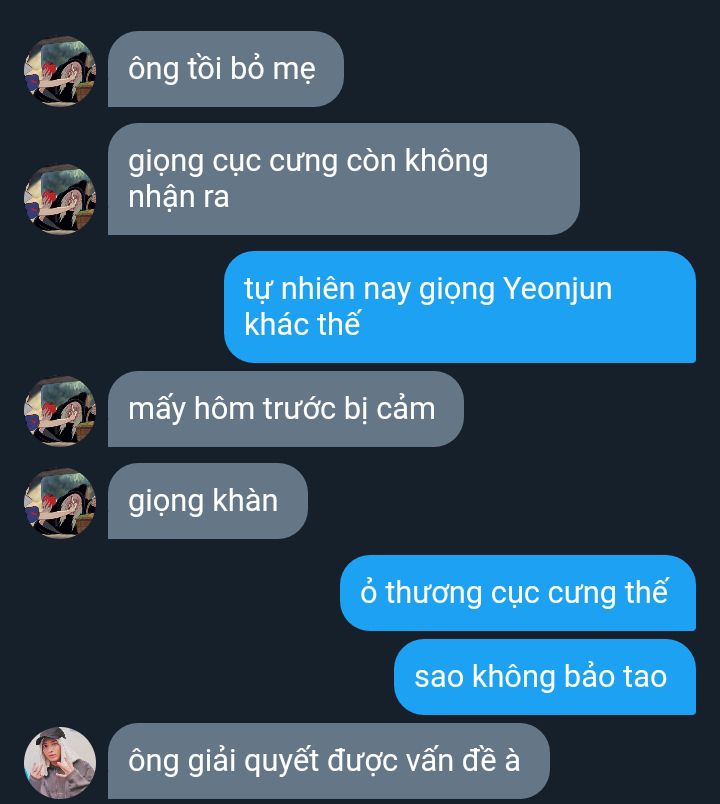720x804 pixels.
Task: Tap avatar next to 'giọng khàn' message
Action: pyautogui.click(x=59, y=502)
